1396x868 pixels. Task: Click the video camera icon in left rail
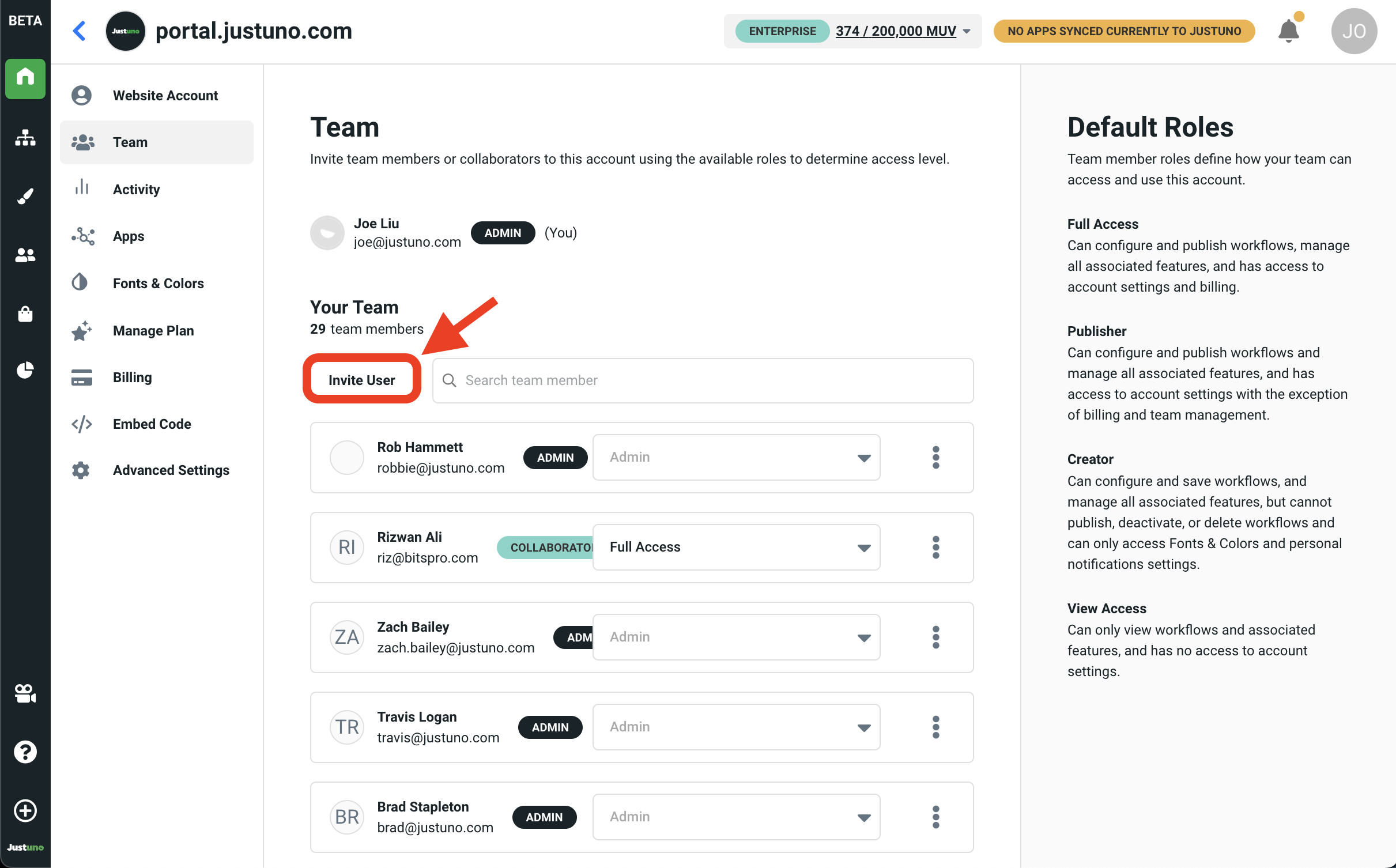pos(25,693)
